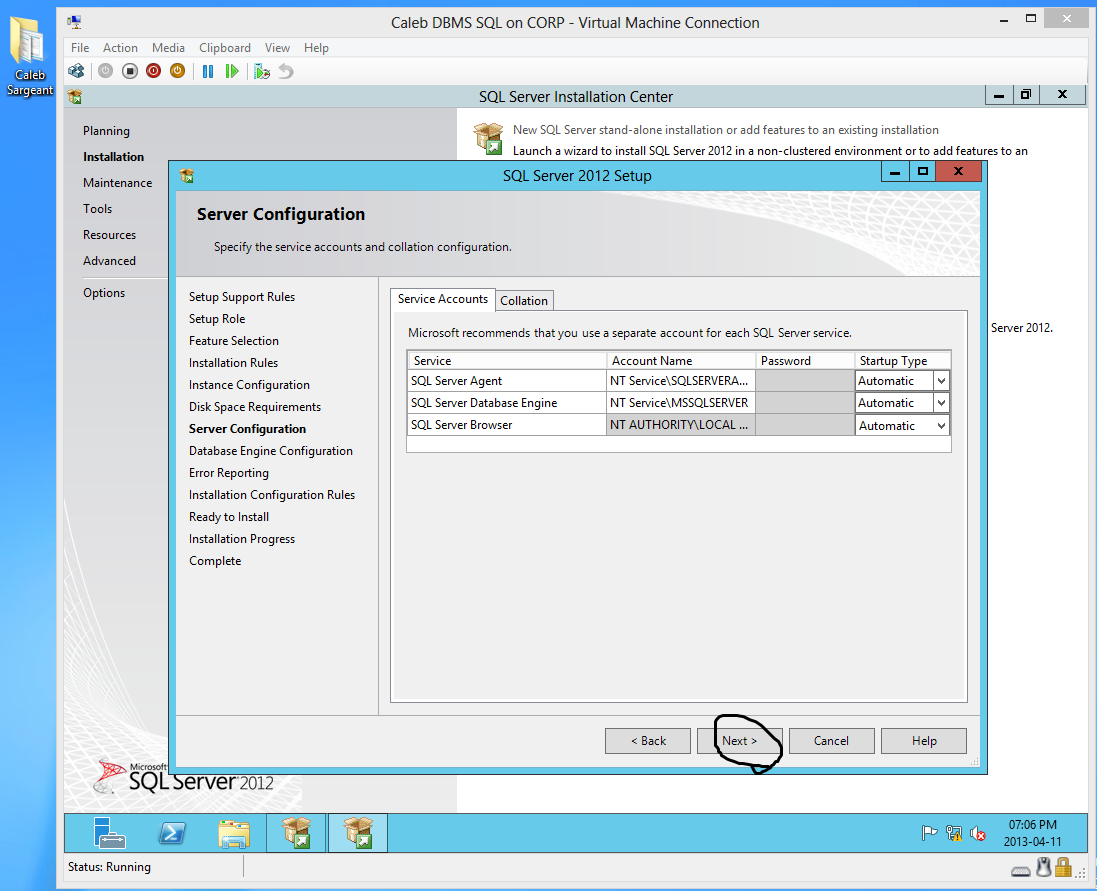Click the Start VM toolbar icon
The height and width of the screenshot is (891, 1097).
[x=106, y=71]
